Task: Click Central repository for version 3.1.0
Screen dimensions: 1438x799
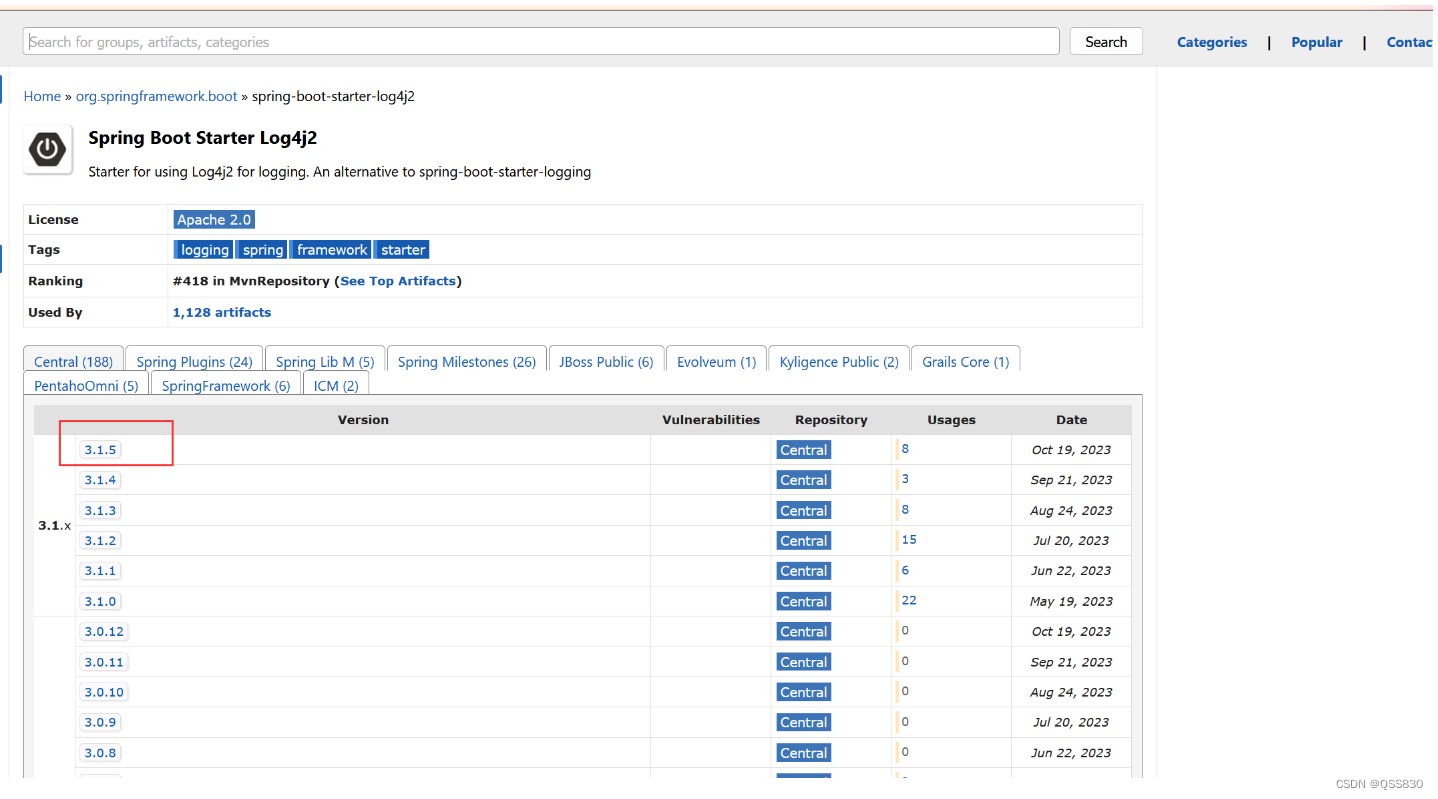Action: (804, 601)
